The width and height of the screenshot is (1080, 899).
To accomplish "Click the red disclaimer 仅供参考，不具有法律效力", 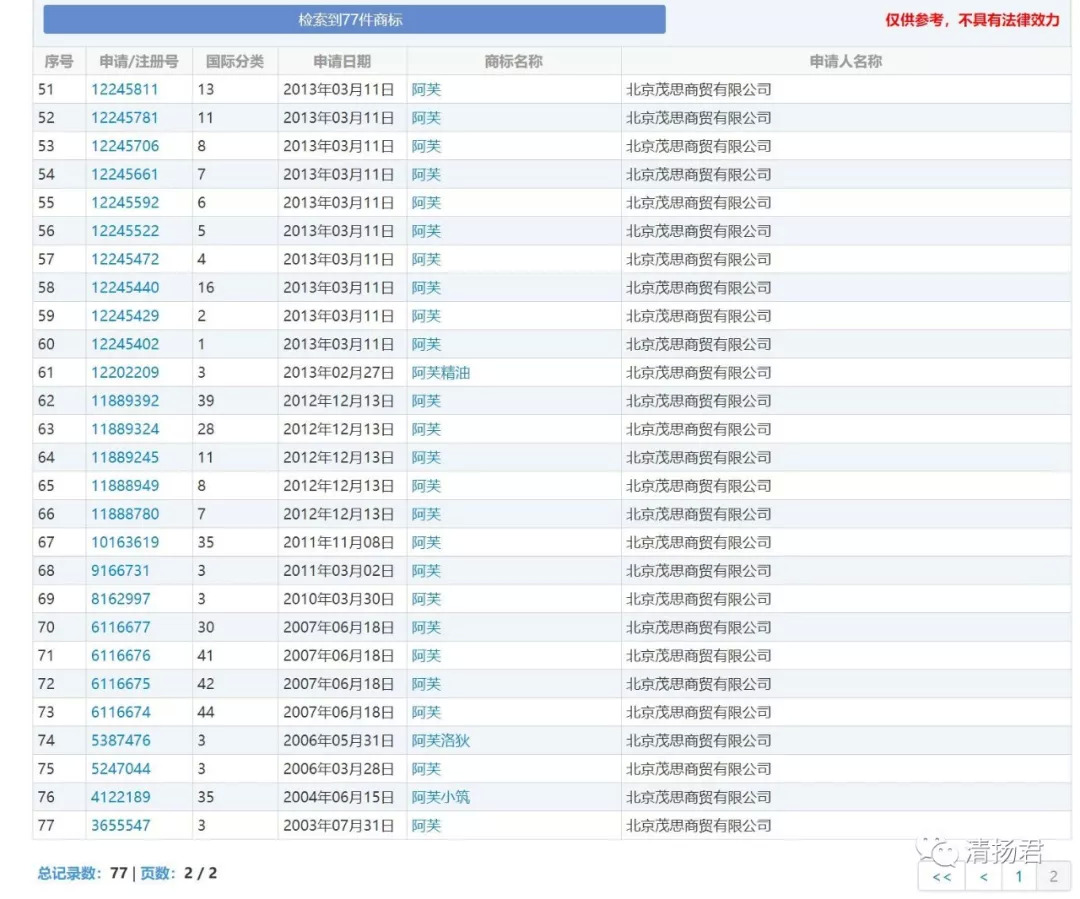I will tap(972, 20).
